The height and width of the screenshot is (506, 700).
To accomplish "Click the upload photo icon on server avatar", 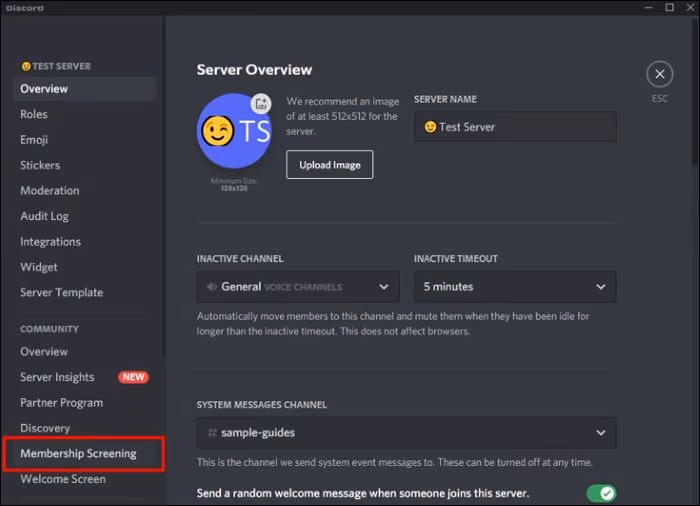I will tap(261, 103).
